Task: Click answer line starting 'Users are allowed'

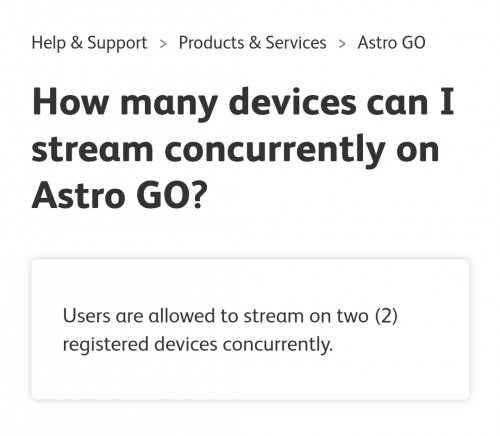Action: (x=230, y=316)
